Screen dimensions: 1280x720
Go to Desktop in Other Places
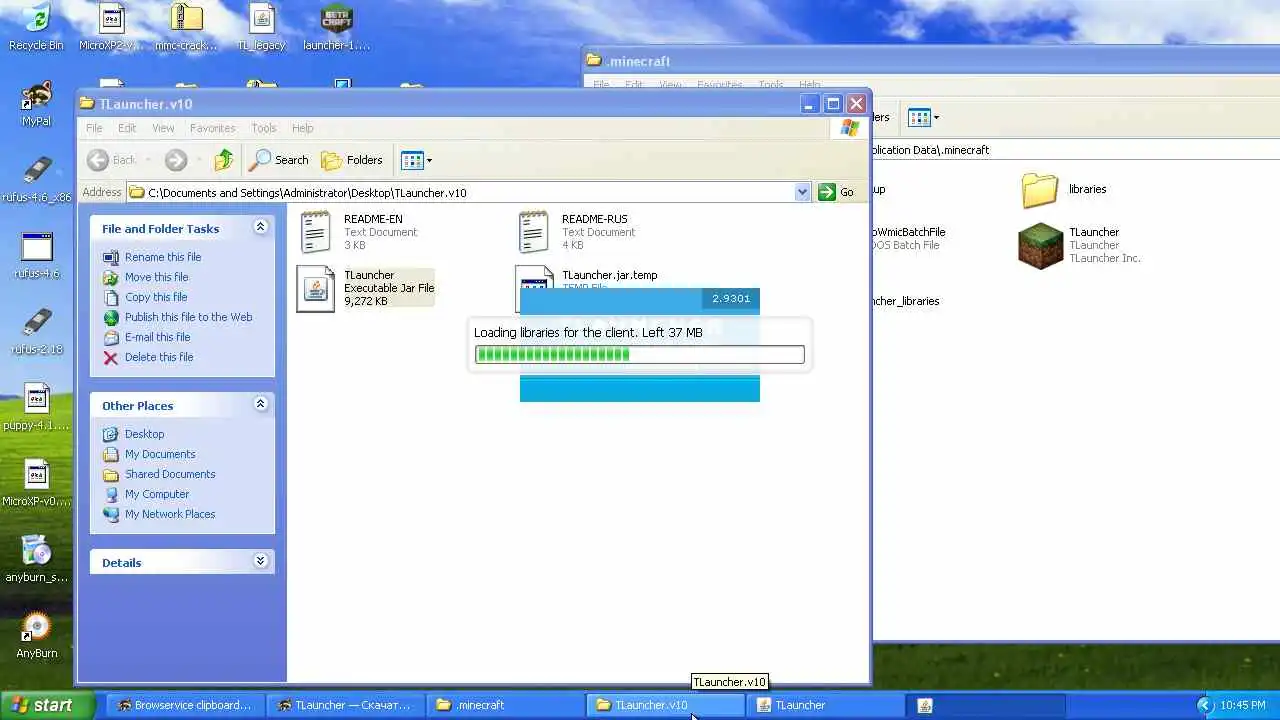pyautogui.click(x=144, y=434)
